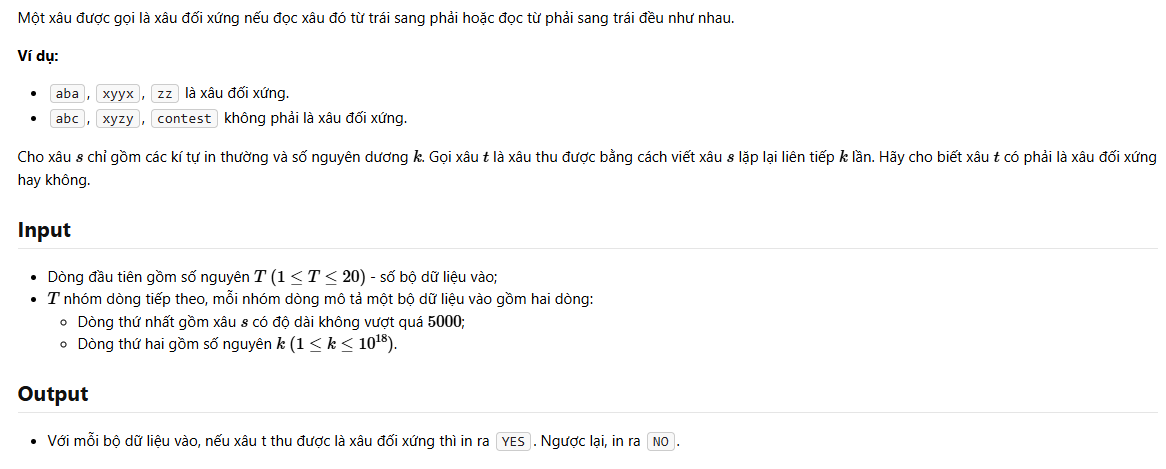Click the line starting 'Dòng thứ hai gồm số nguyên'
The image size is (1166, 469).
(238, 344)
